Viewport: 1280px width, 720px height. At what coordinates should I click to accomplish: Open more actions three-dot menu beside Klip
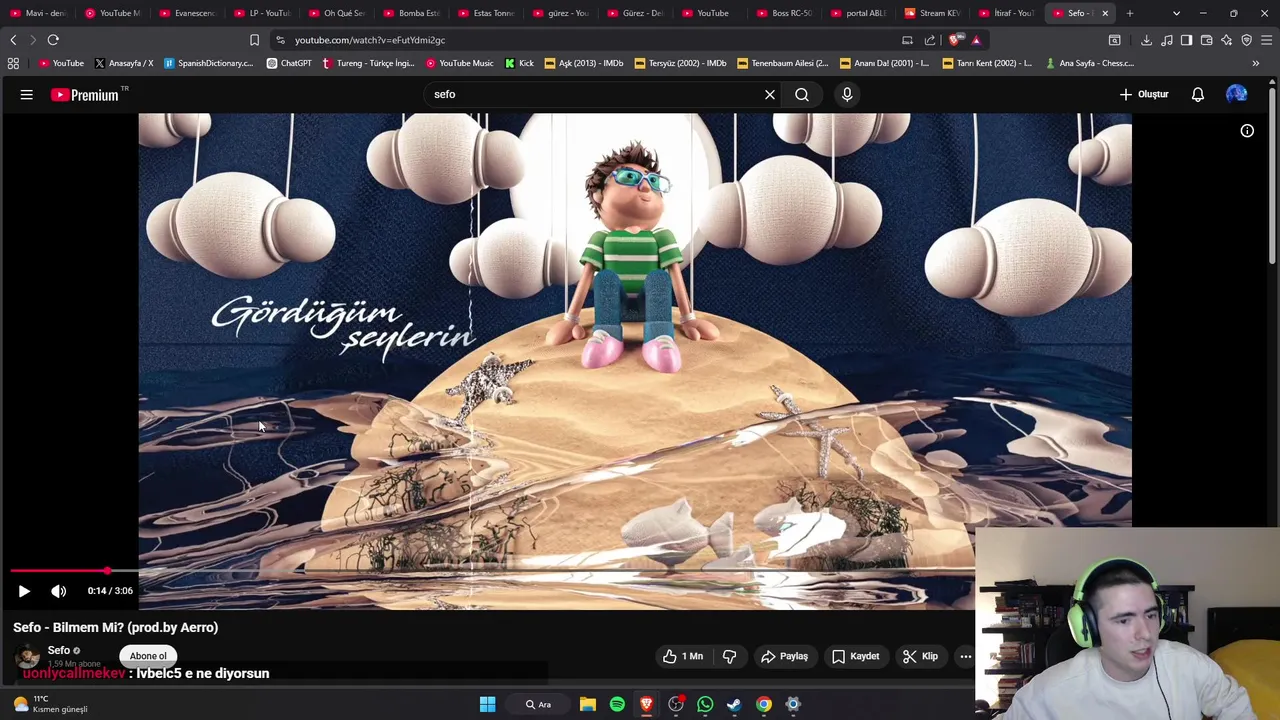[x=966, y=657]
